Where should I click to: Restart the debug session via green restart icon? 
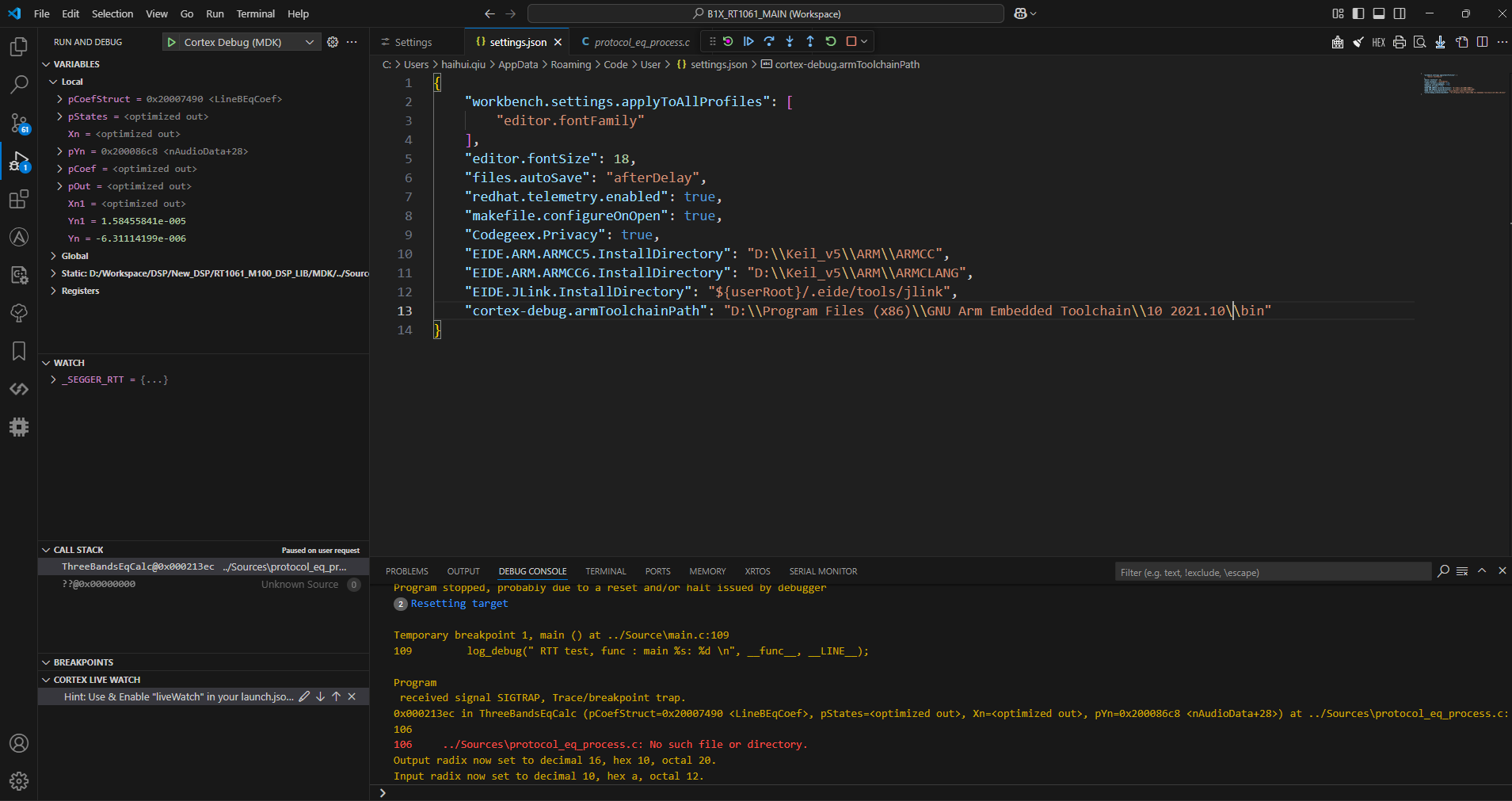click(x=830, y=41)
